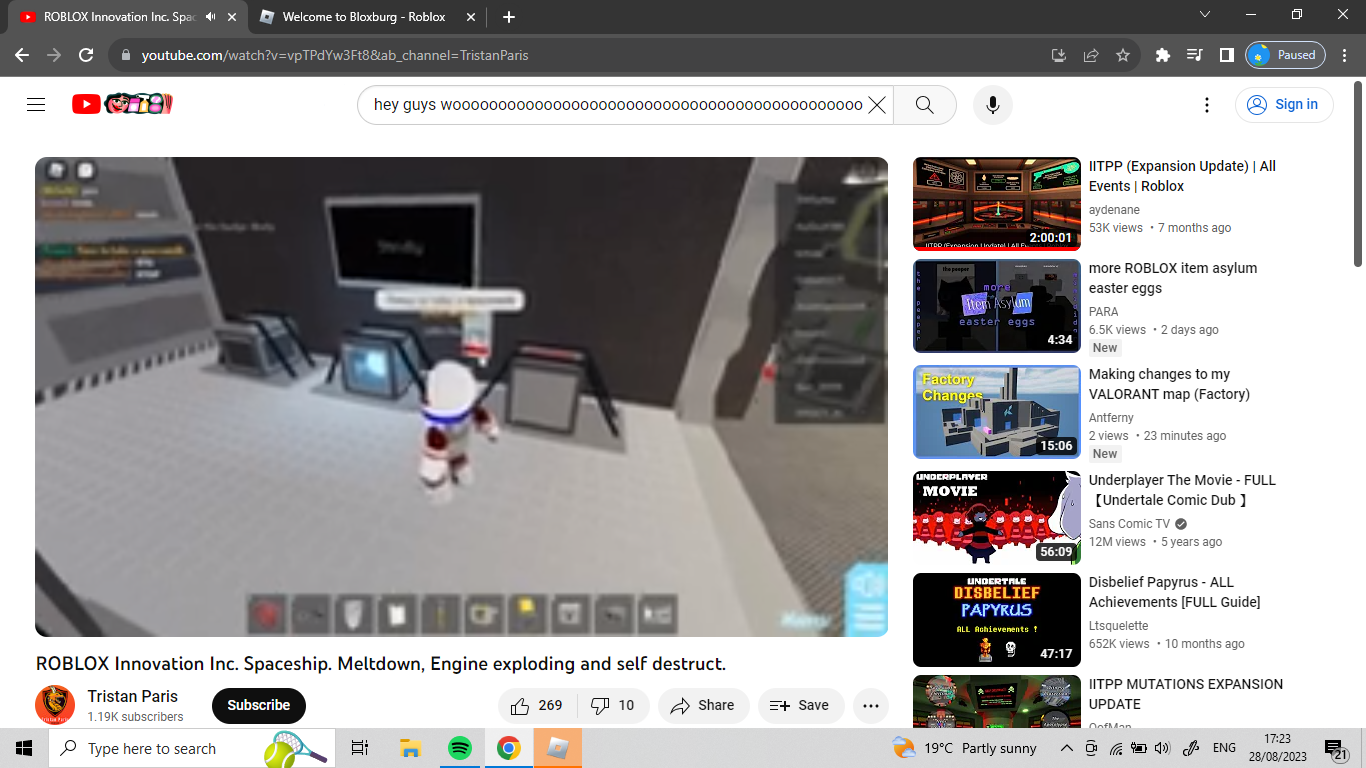Screen dimensions: 1366x768
Task: Open more actions ellipsis under video
Action: point(870,705)
